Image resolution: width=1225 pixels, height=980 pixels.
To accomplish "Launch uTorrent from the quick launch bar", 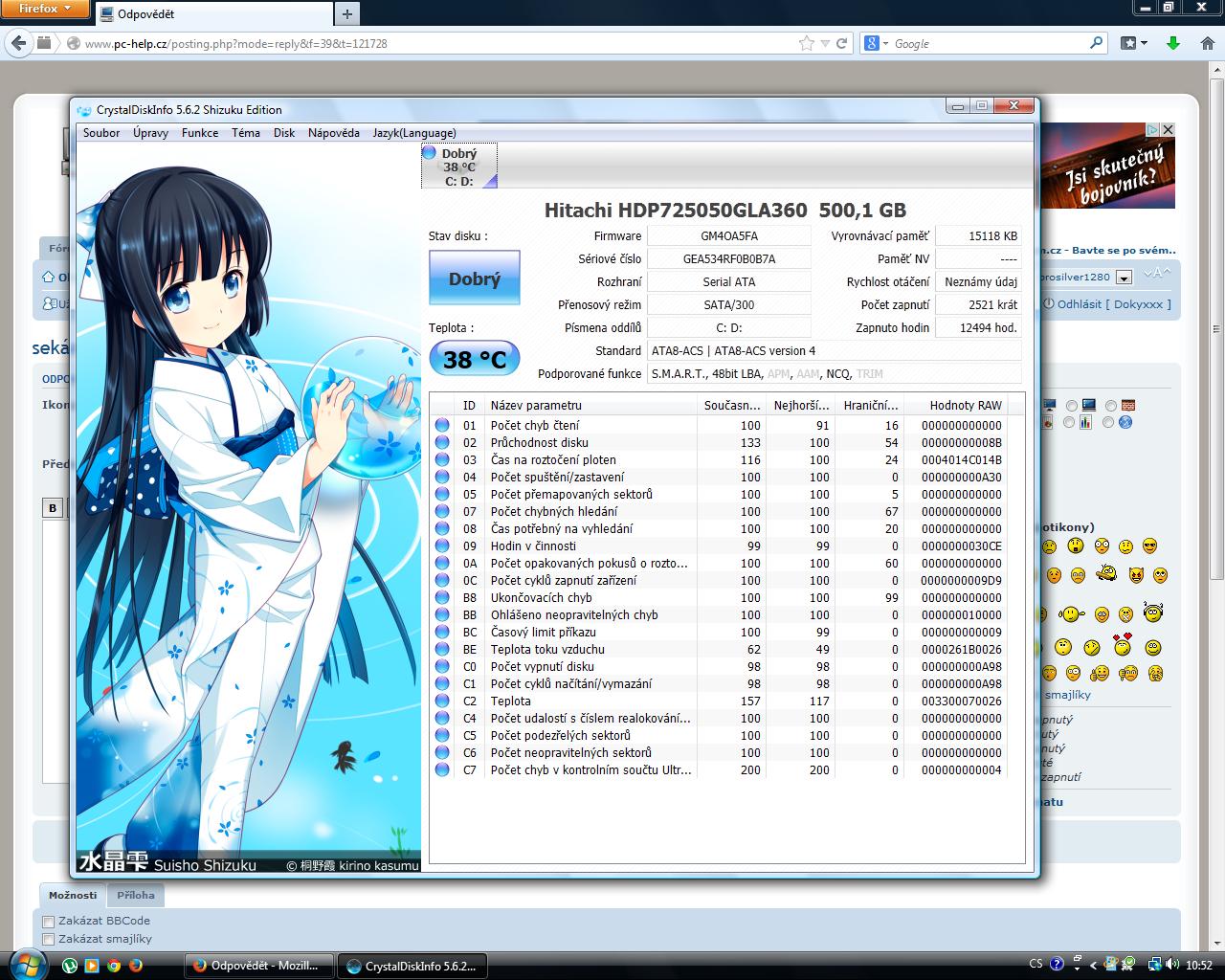I will point(70,966).
